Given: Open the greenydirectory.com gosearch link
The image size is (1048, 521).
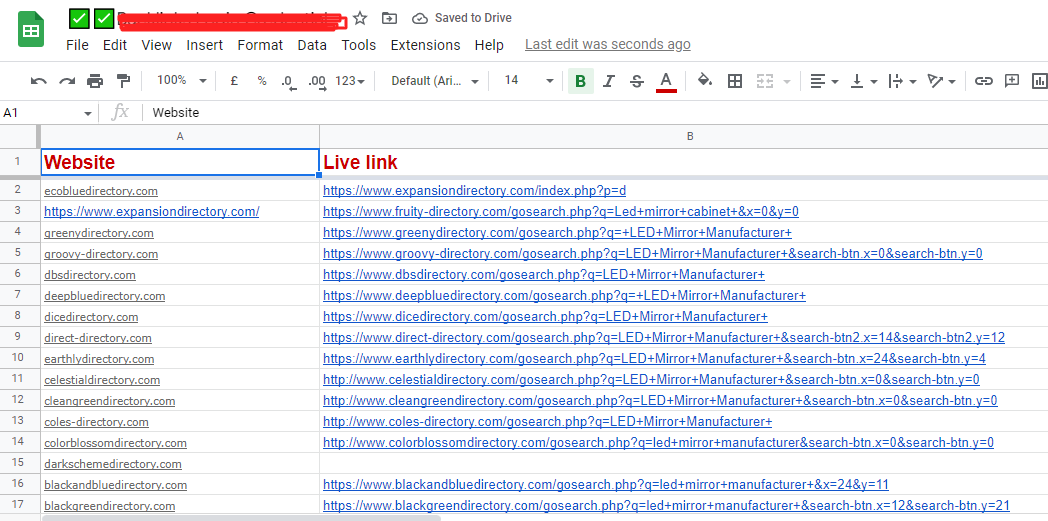Looking at the screenshot, I should [x=557, y=232].
